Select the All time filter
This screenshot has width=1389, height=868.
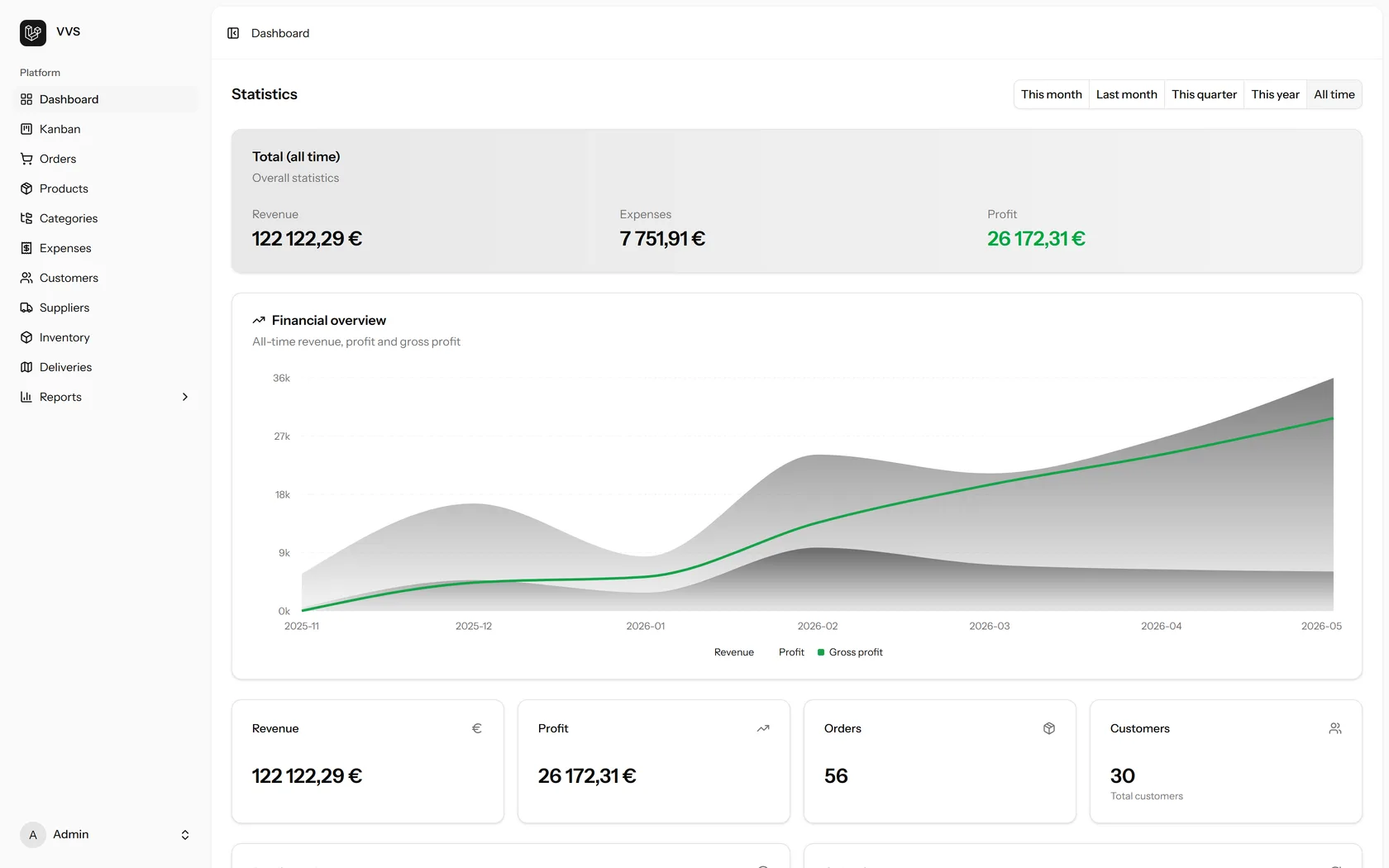tap(1334, 94)
